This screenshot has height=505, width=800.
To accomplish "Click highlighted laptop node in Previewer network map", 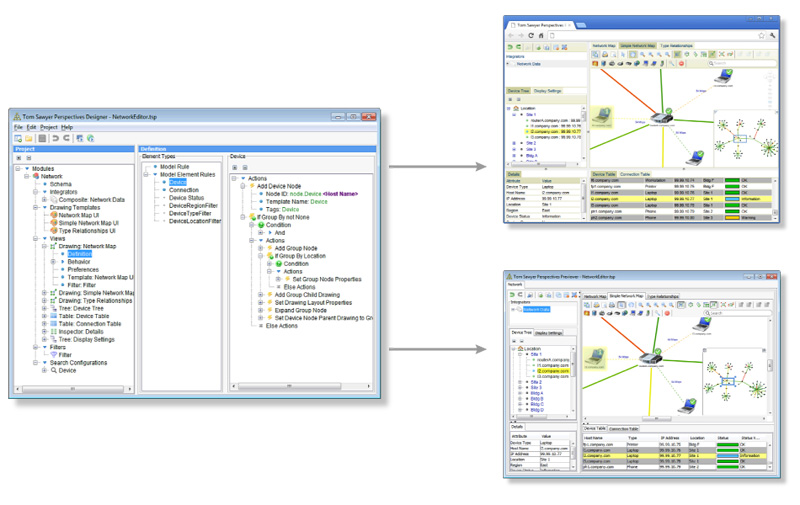I will [x=594, y=358].
